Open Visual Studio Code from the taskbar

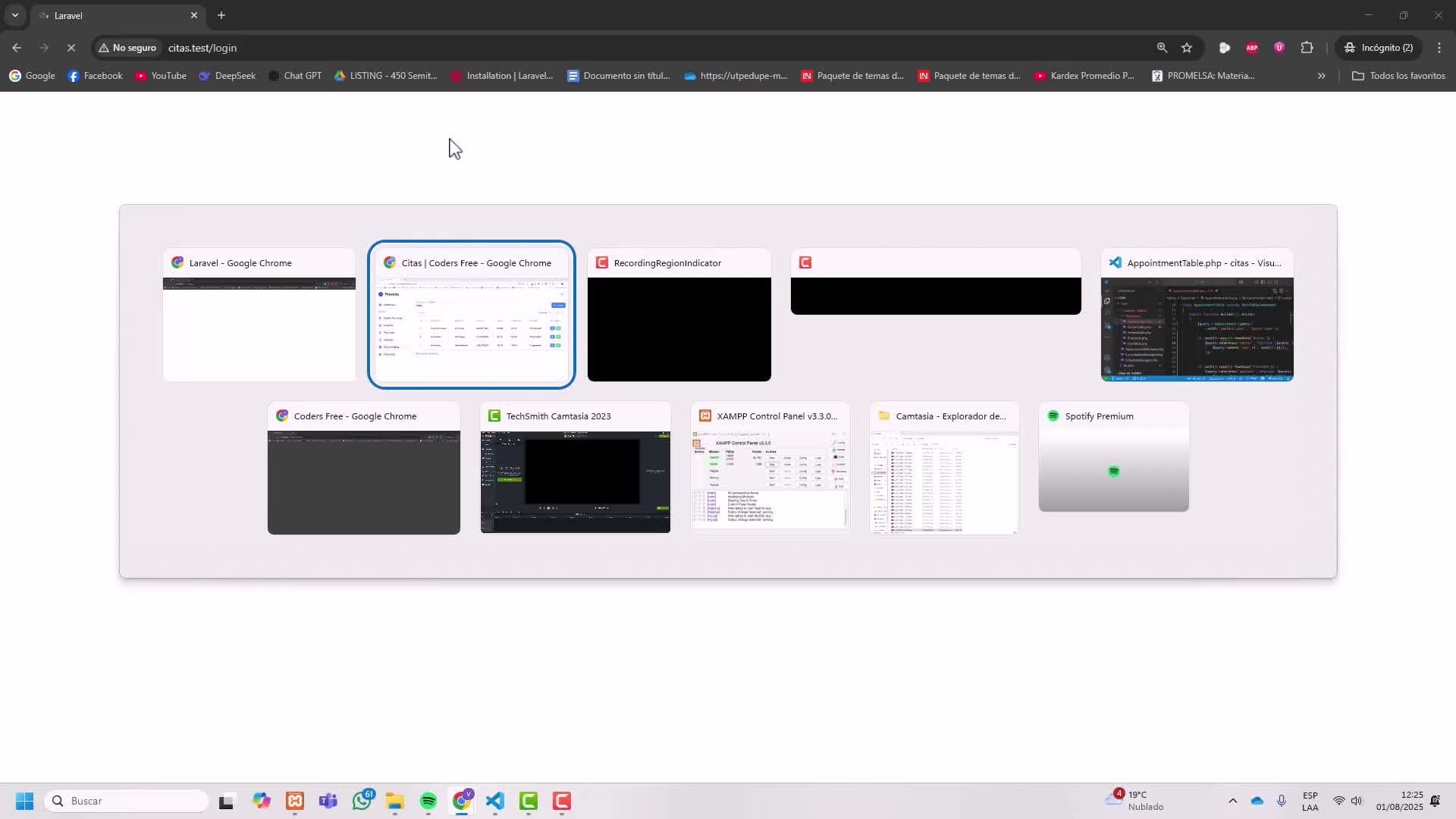point(495,801)
